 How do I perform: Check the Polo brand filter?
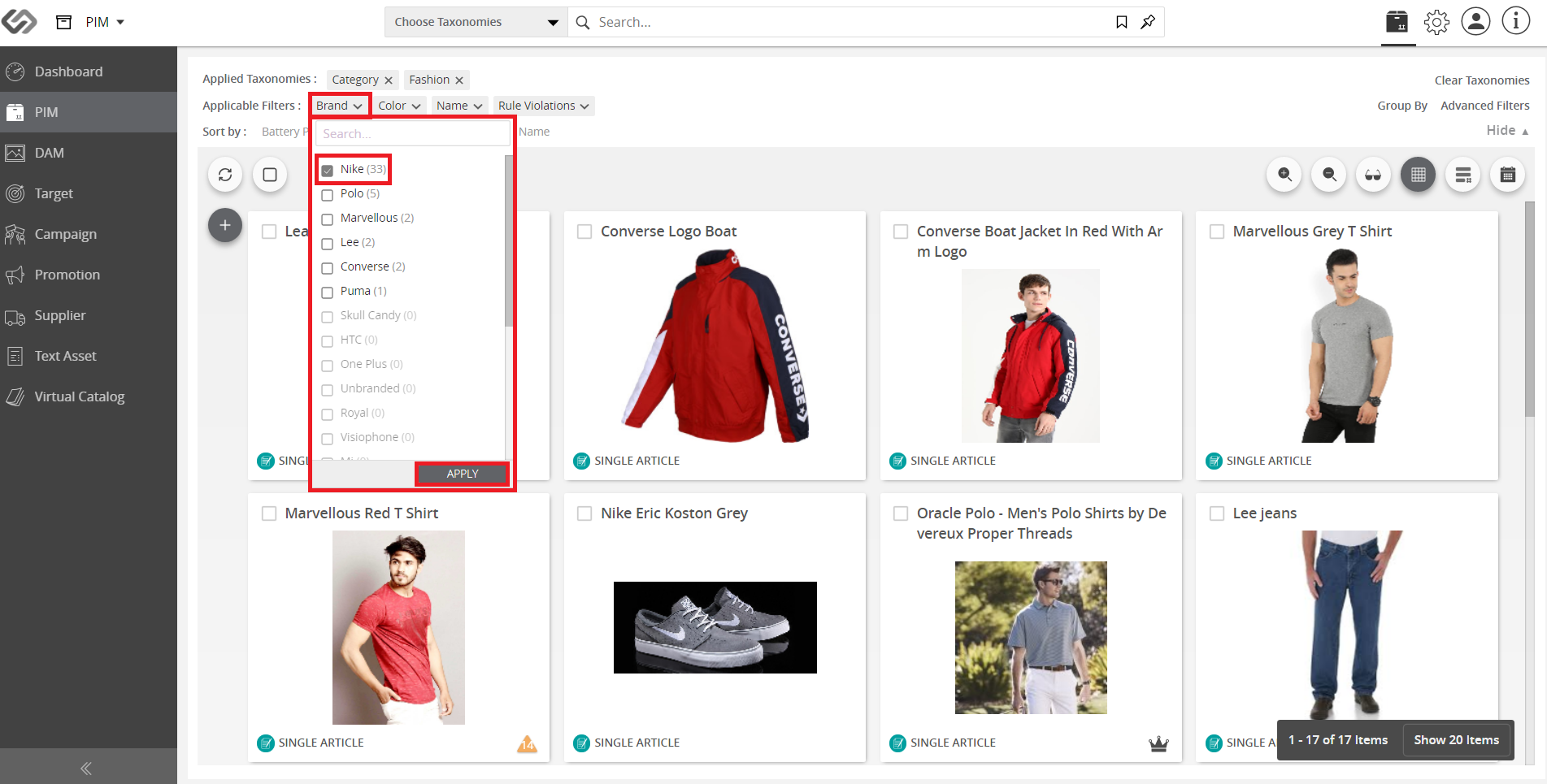(328, 195)
